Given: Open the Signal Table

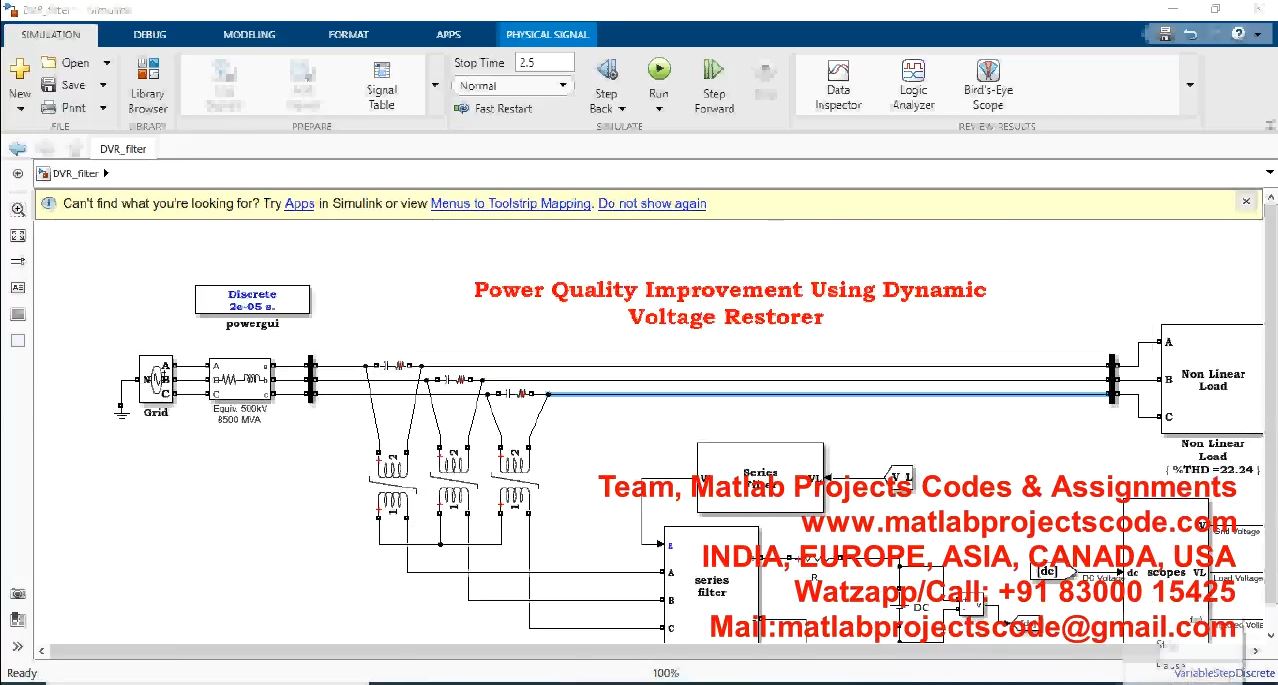Looking at the screenshot, I should [x=381, y=86].
